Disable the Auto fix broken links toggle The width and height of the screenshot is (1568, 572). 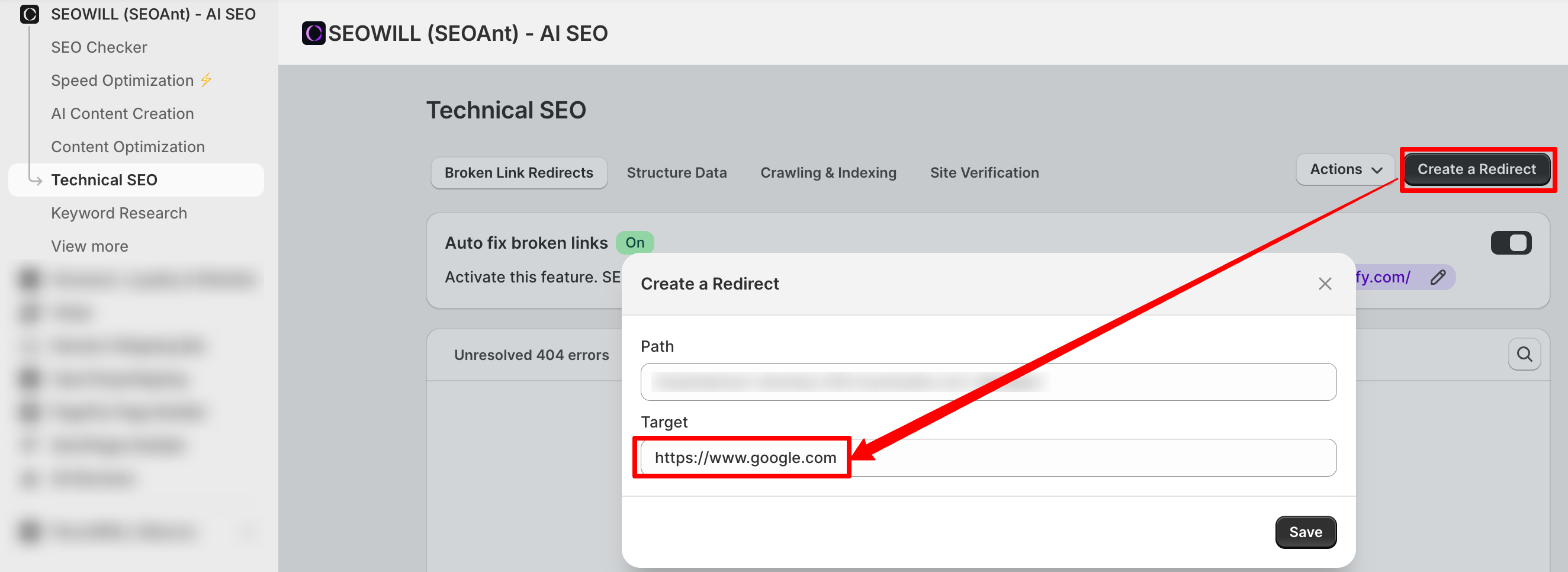(x=1510, y=243)
